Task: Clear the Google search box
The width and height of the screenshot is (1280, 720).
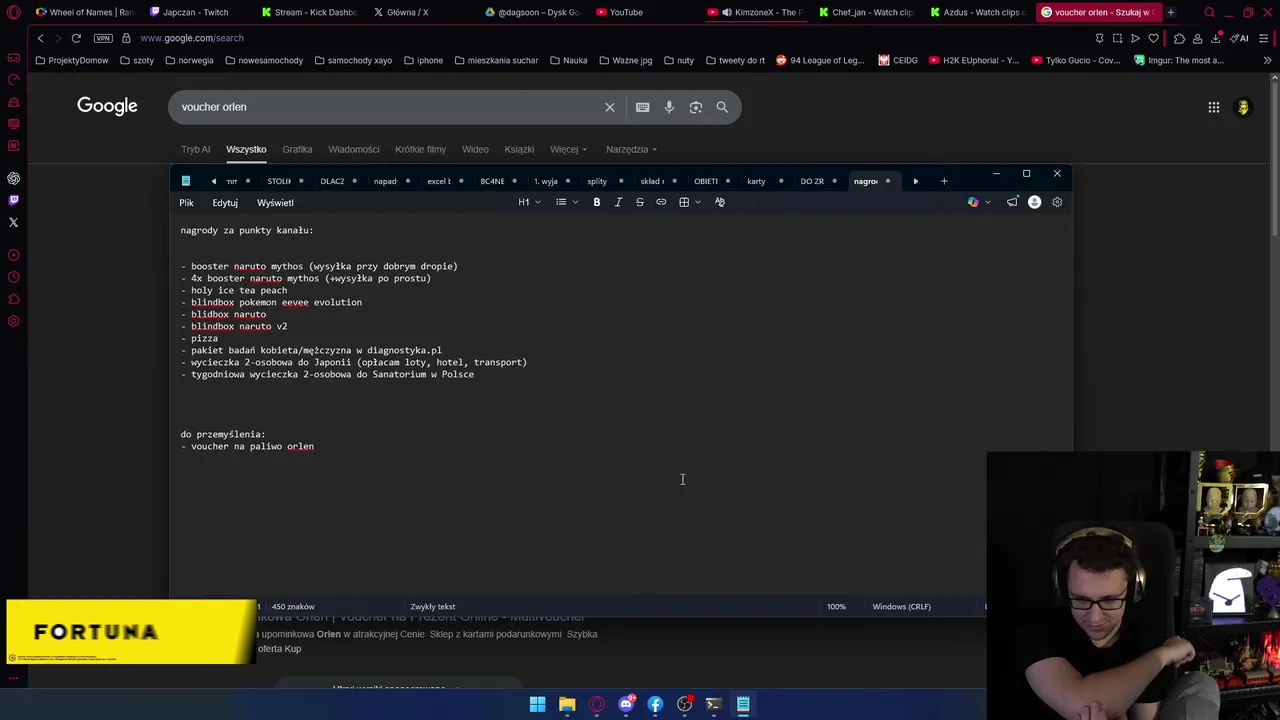Action: point(610,107)
